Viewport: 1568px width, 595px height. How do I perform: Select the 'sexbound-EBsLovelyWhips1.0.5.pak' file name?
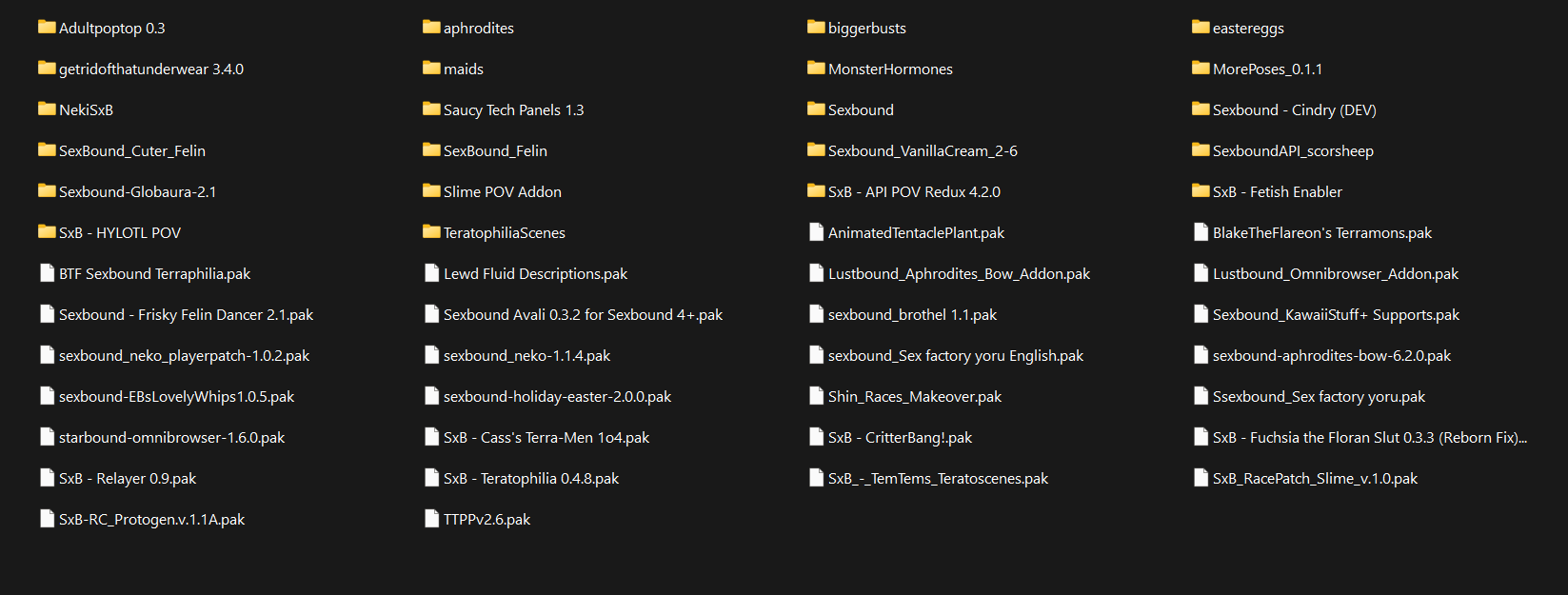coord(177,397)
